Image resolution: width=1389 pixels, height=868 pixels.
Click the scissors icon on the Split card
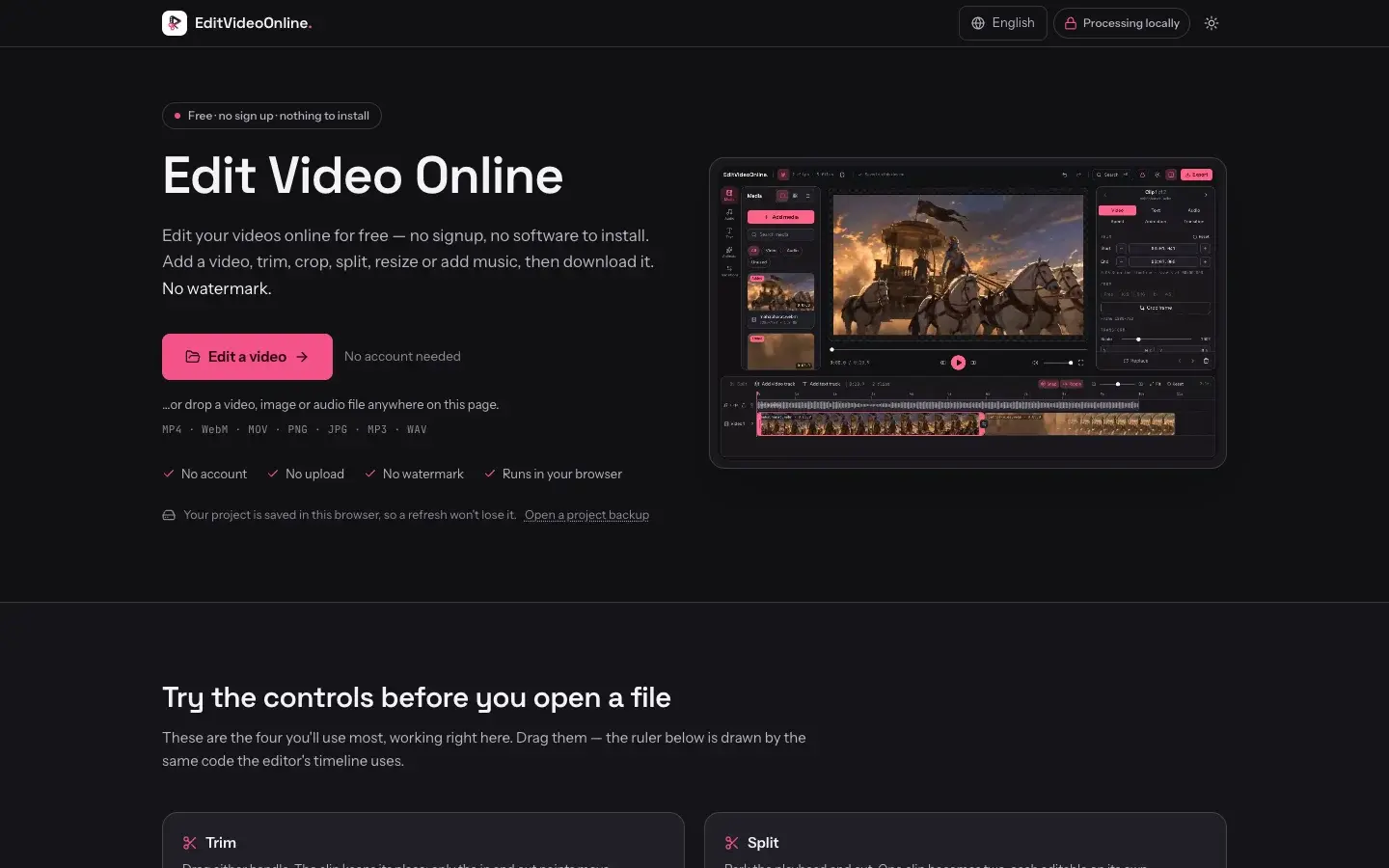coord(731,843)
